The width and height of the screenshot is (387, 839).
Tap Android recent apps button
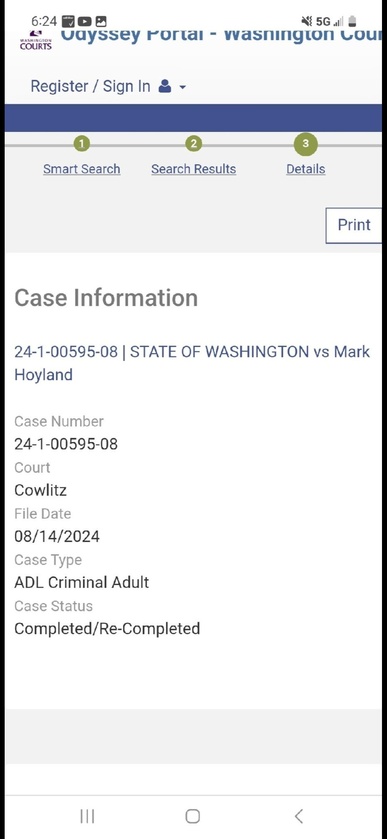tap(87, 816)
